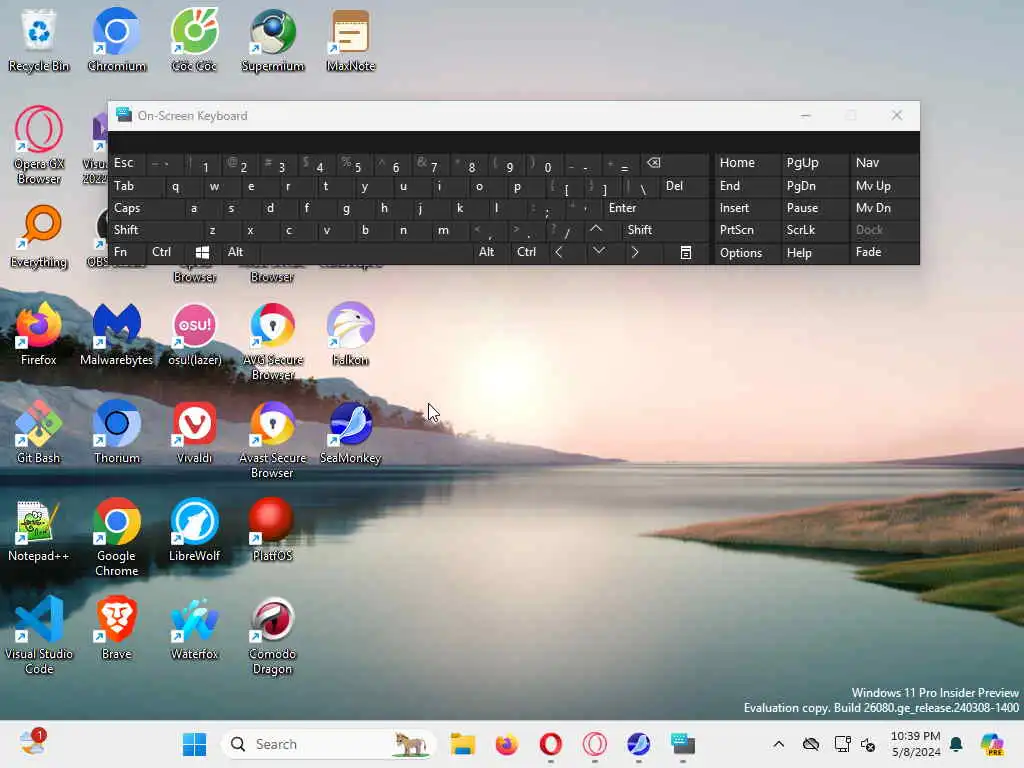This screenshot has width=1024, height=768.
Task: Open the date and time display
Action: (x=916, y=744)
